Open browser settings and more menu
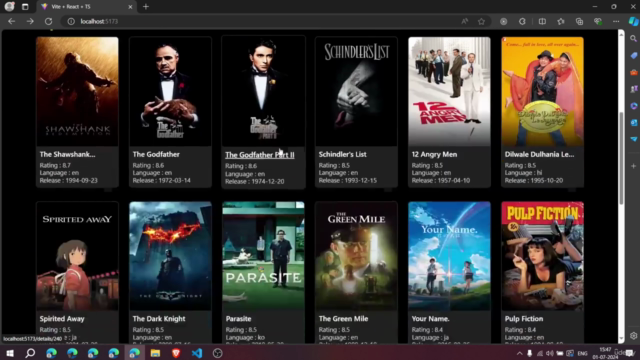 tap(616, 21)
